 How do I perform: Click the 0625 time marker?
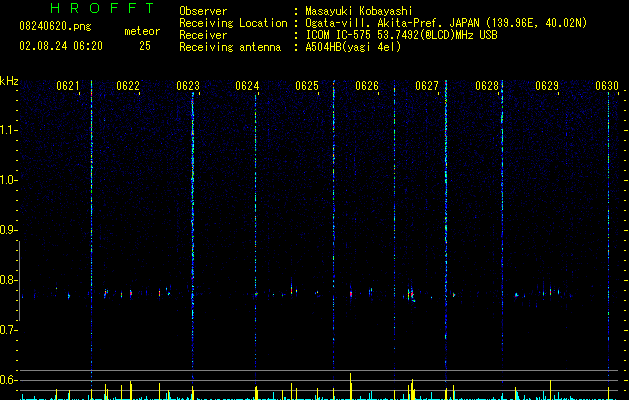point(307,86)
